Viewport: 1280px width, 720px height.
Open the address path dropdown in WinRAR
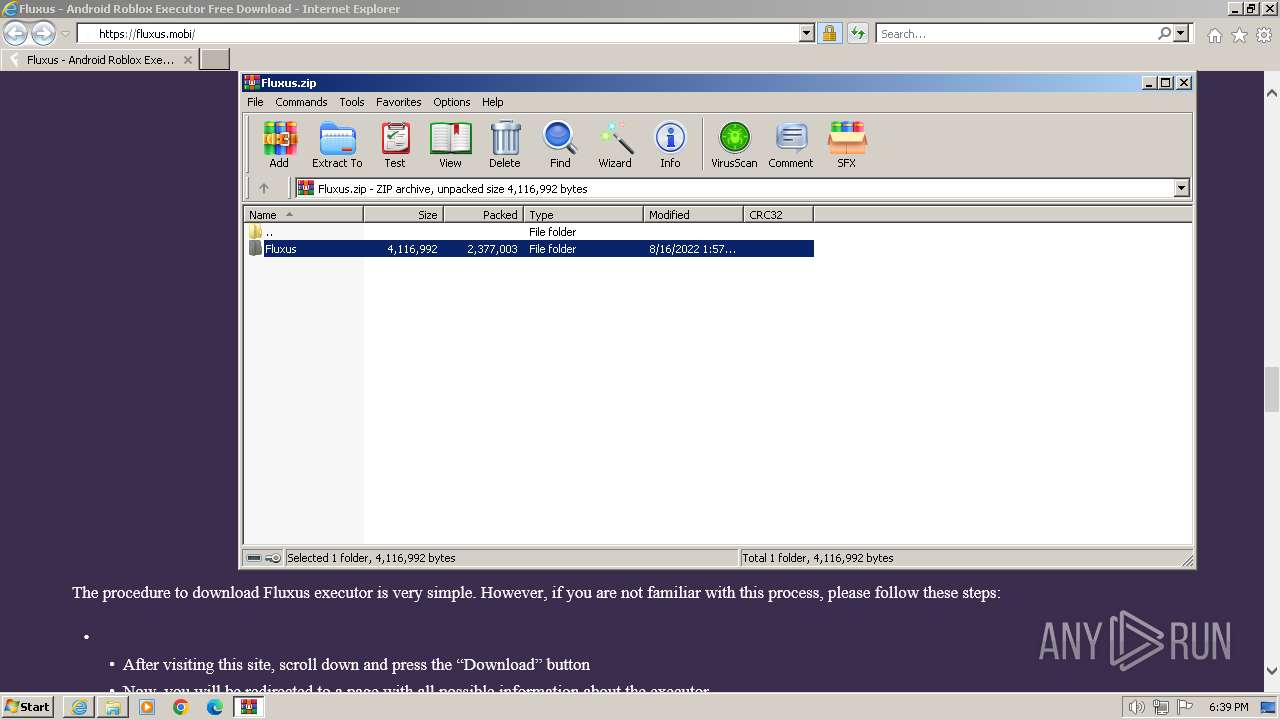tap(1181, 188)
